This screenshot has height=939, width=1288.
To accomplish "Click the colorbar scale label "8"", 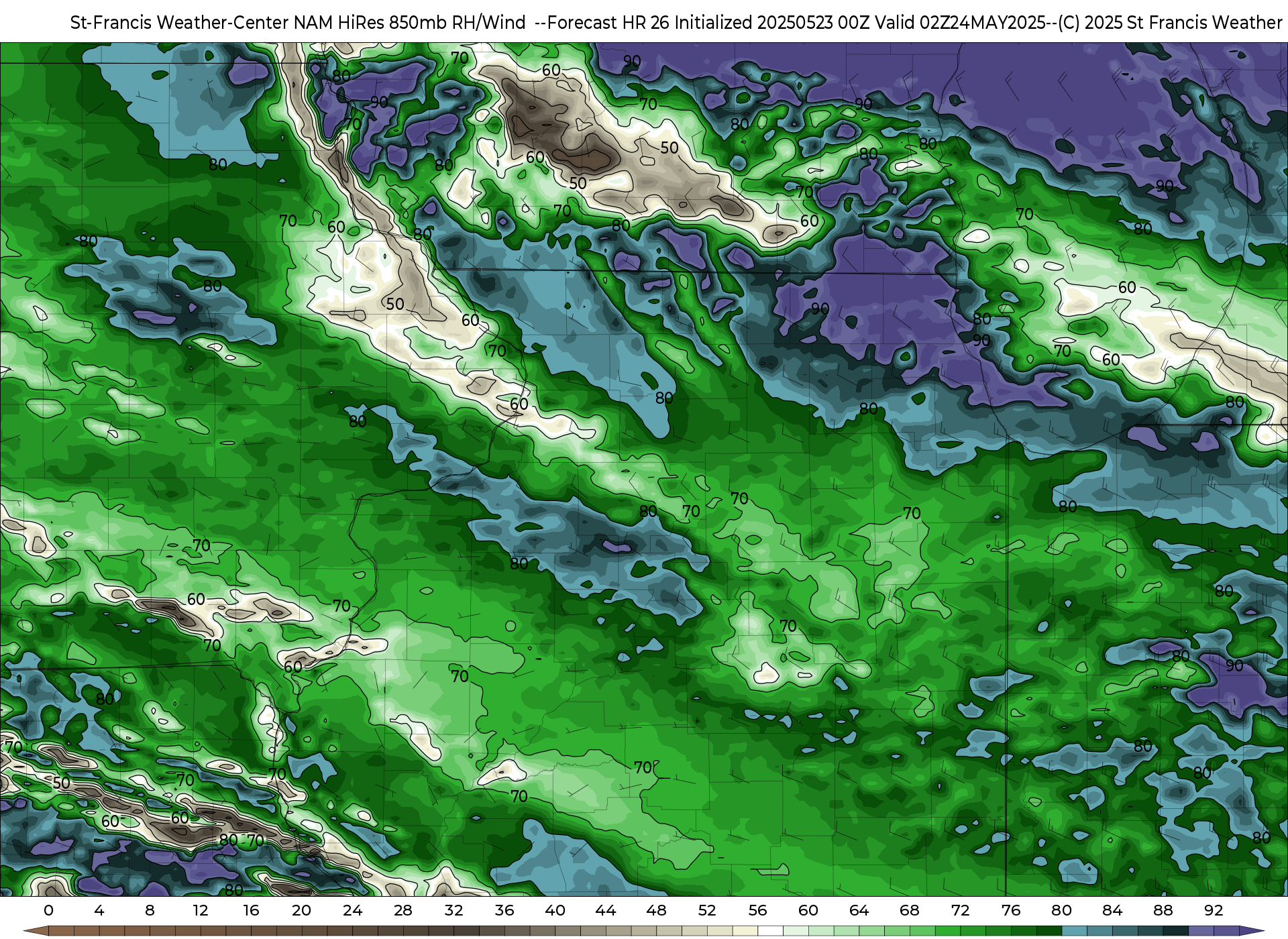I will pos(150,910).
